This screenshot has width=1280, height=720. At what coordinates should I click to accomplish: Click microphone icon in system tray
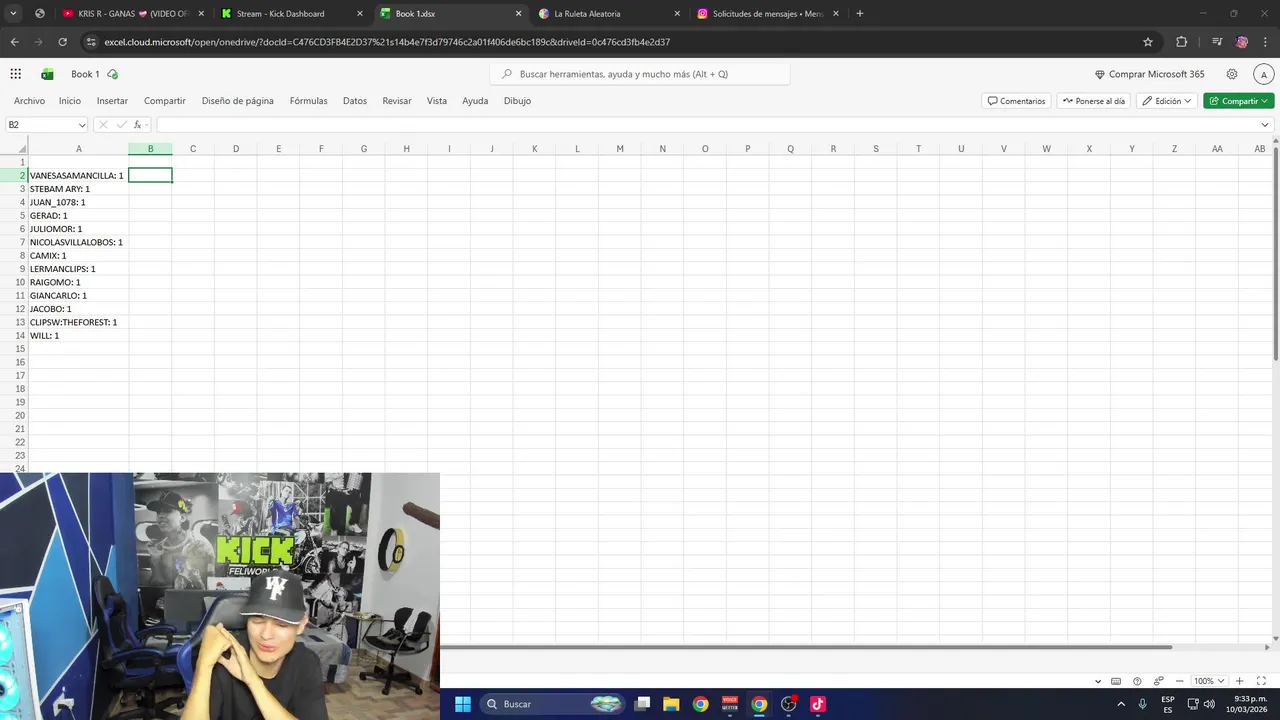pyautogui.click(x=1142, y=704)
